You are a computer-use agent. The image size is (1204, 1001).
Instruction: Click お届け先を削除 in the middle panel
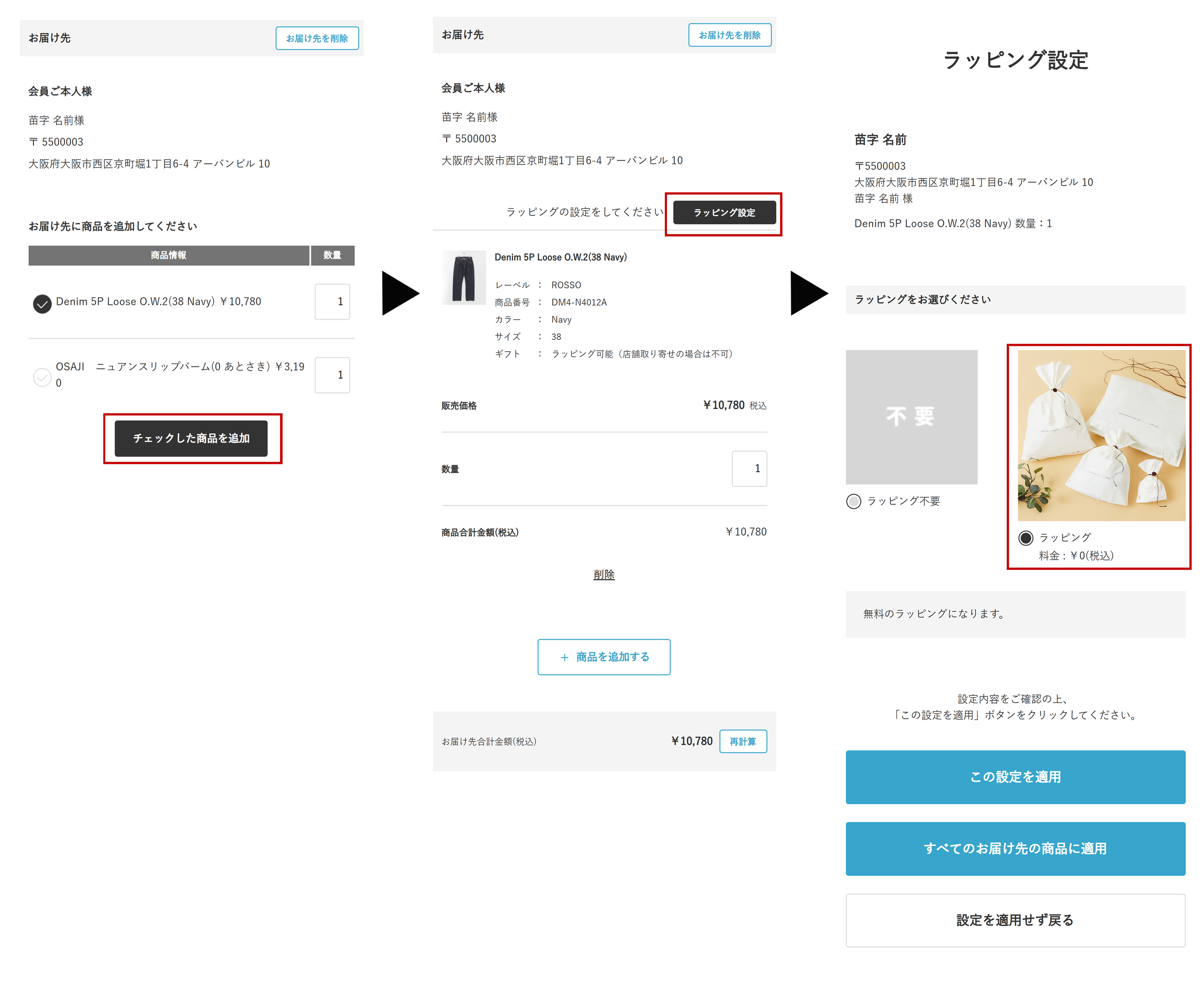[730, 35]
